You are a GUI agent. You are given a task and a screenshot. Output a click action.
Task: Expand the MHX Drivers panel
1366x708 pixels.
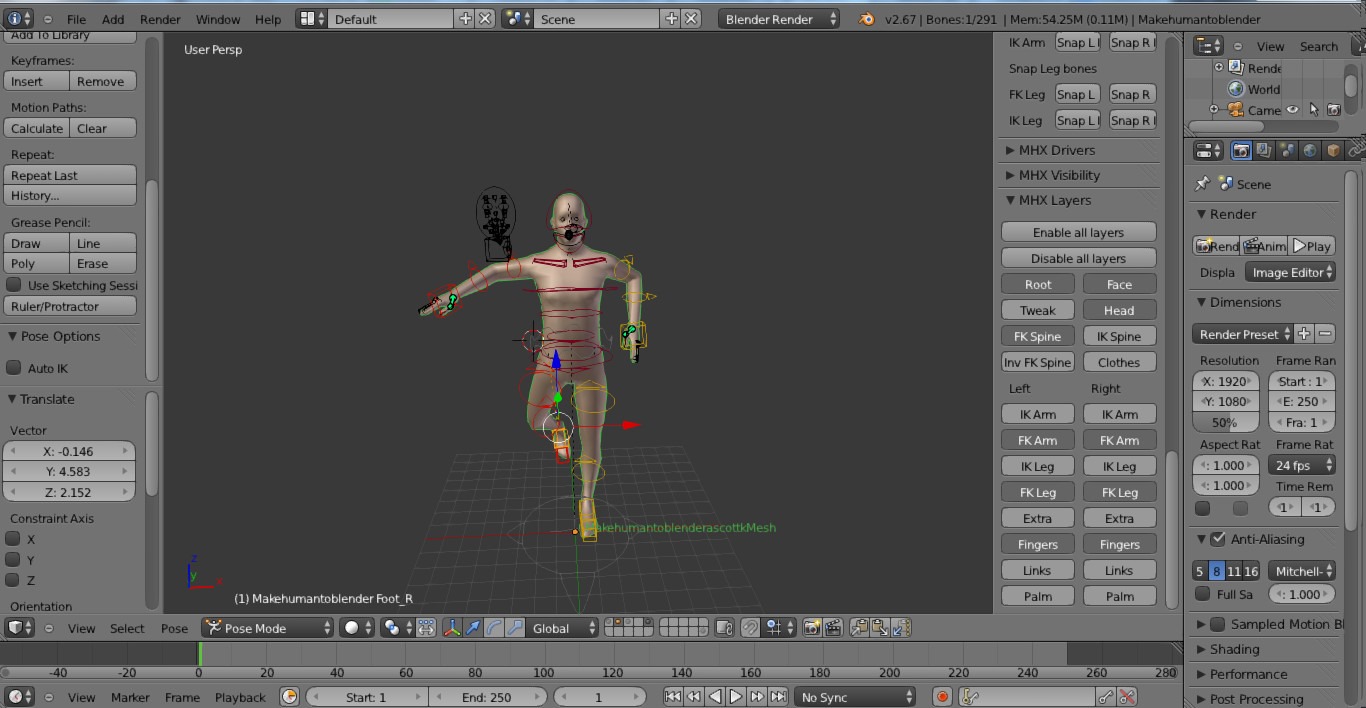(1056, 150)
